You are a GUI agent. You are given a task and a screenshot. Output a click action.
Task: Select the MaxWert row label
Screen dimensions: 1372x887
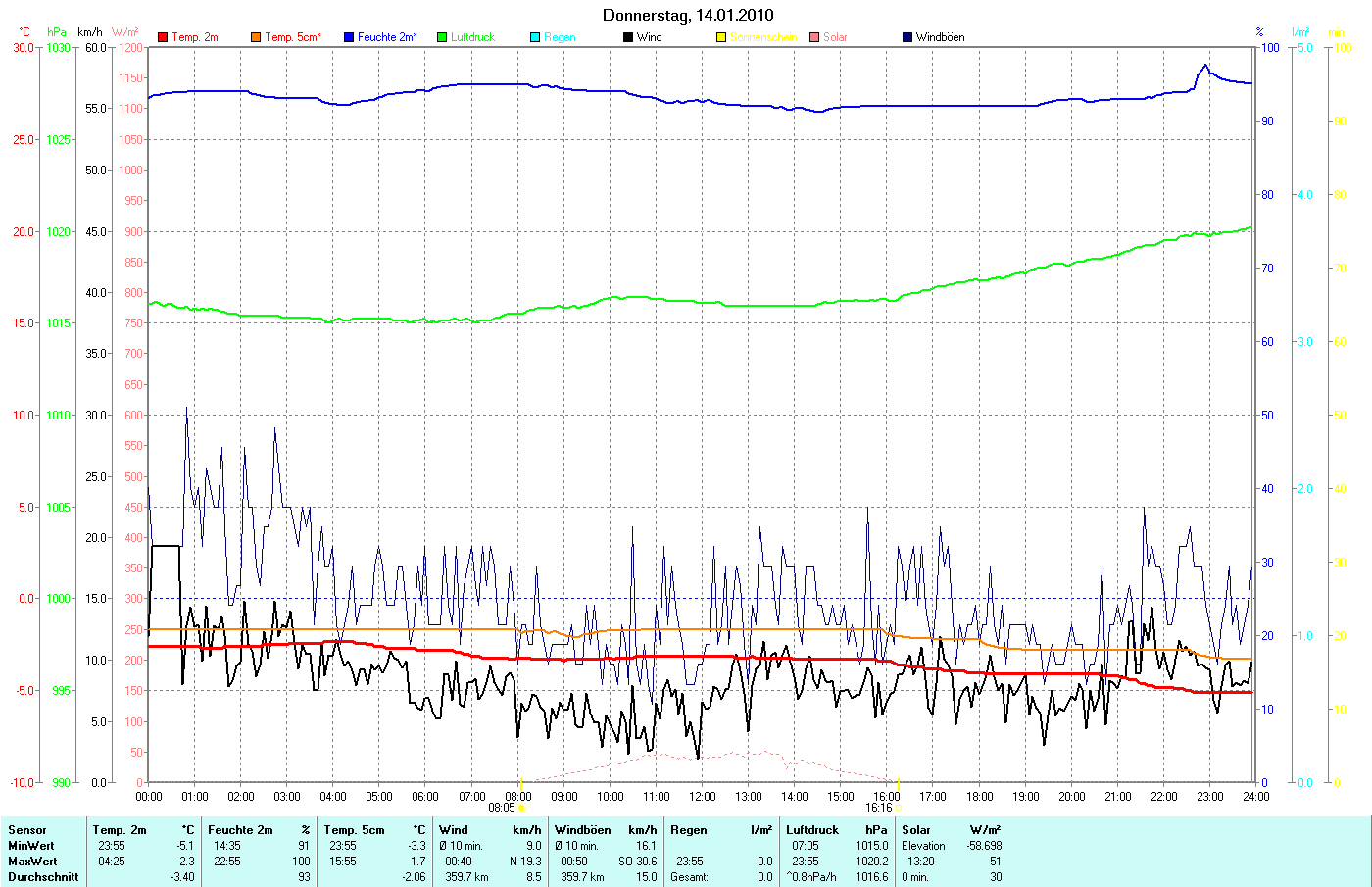point(32,862)
